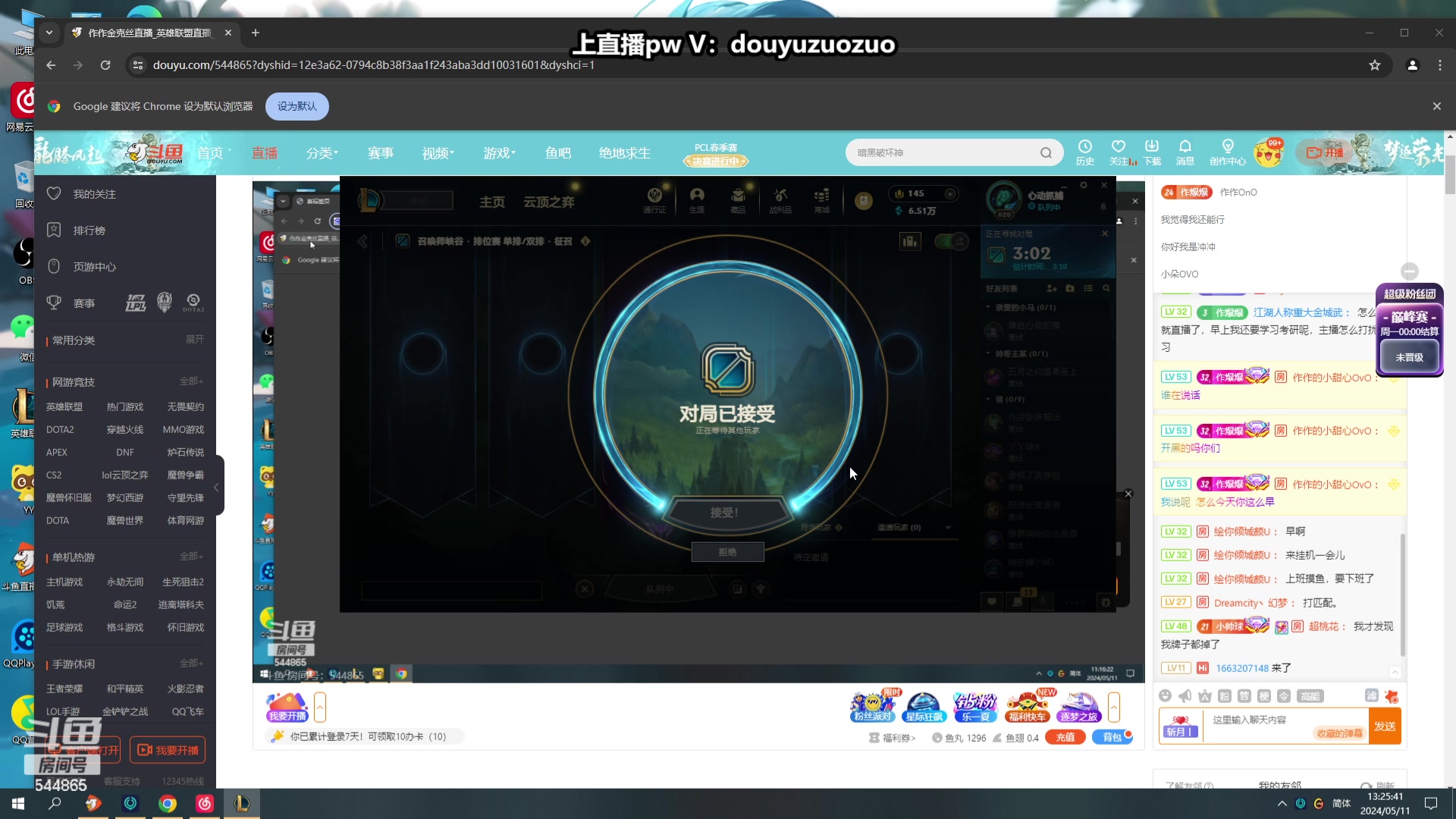The image size is (1456, 819).
Task: Click the 充值 recharge button
Action: point(1065,737)
